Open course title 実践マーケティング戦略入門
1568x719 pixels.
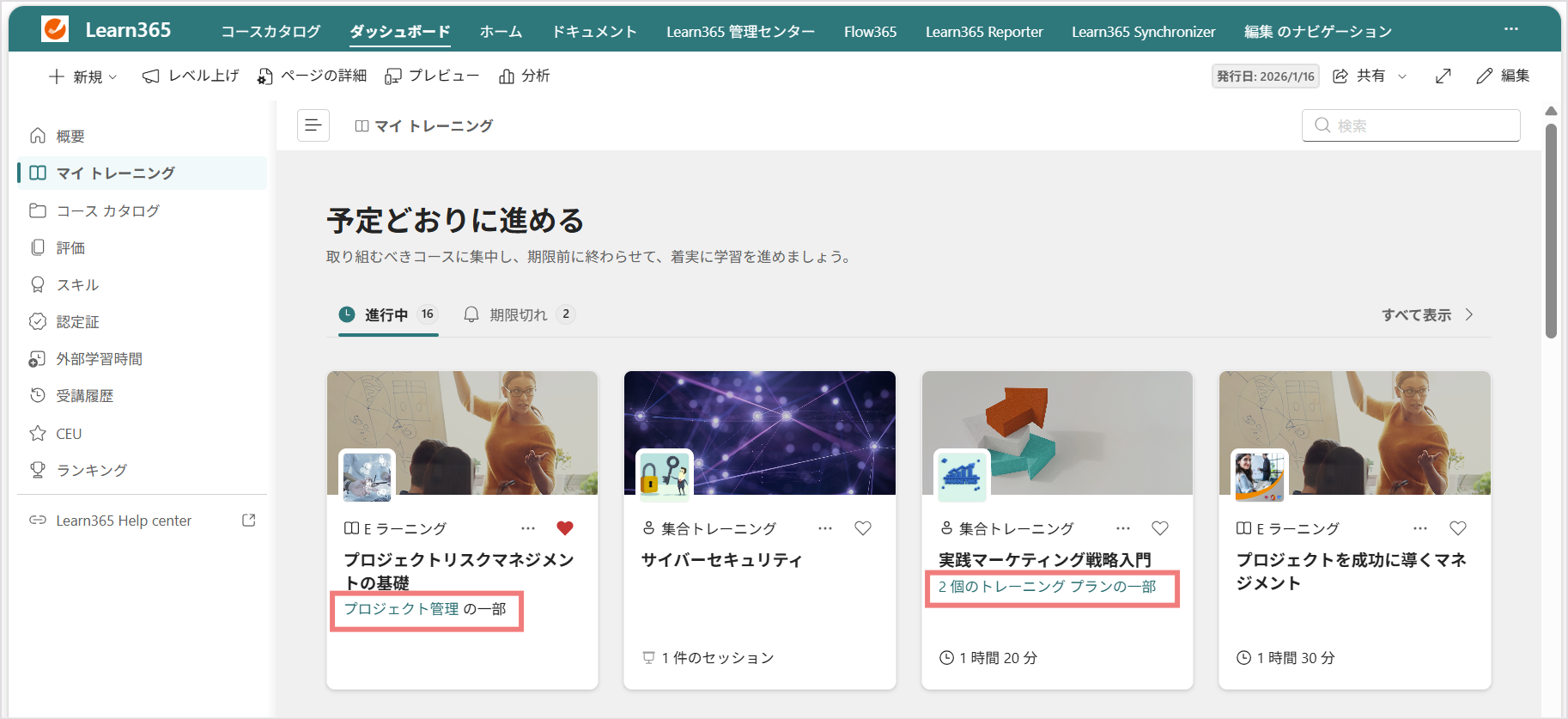click(x=1044, y=560)
